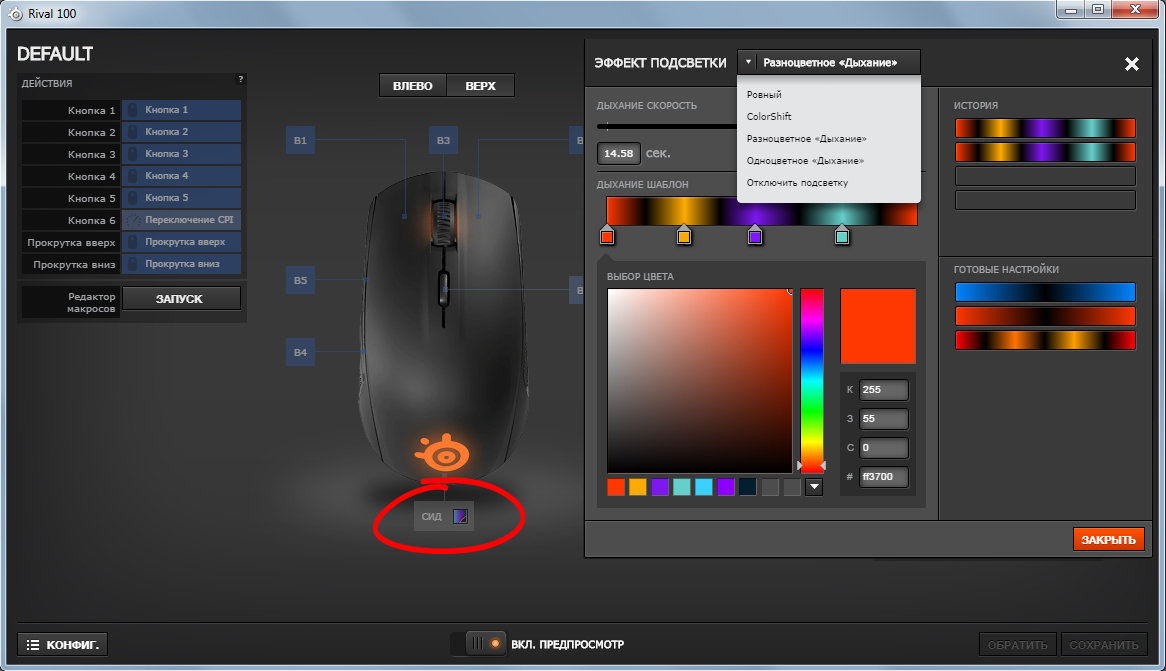Open blue assignment field for Кнопка 5
This screenshot has height=671, width=1166.
point(181,198)
